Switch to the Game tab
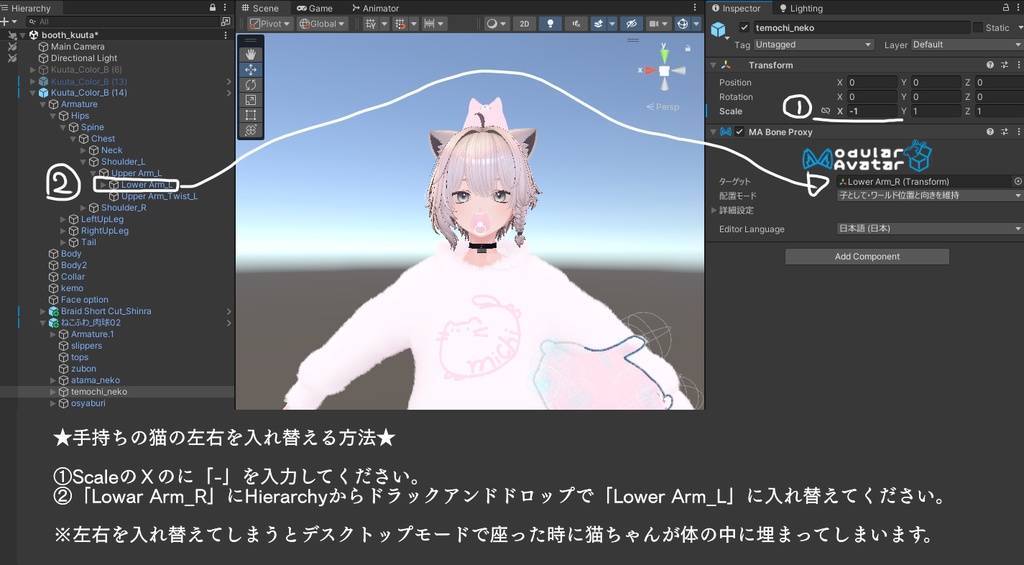 (315, 8)
